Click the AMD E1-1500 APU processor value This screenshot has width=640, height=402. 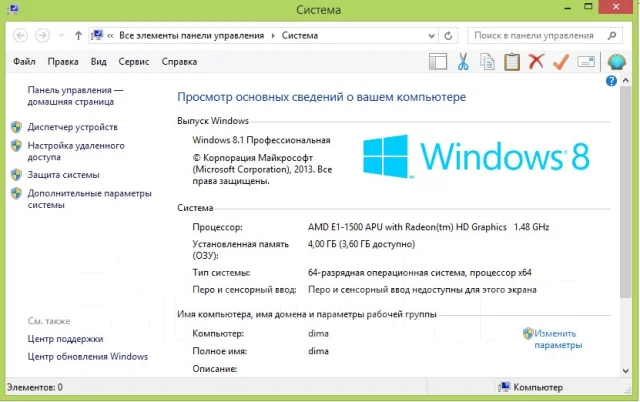429,227
